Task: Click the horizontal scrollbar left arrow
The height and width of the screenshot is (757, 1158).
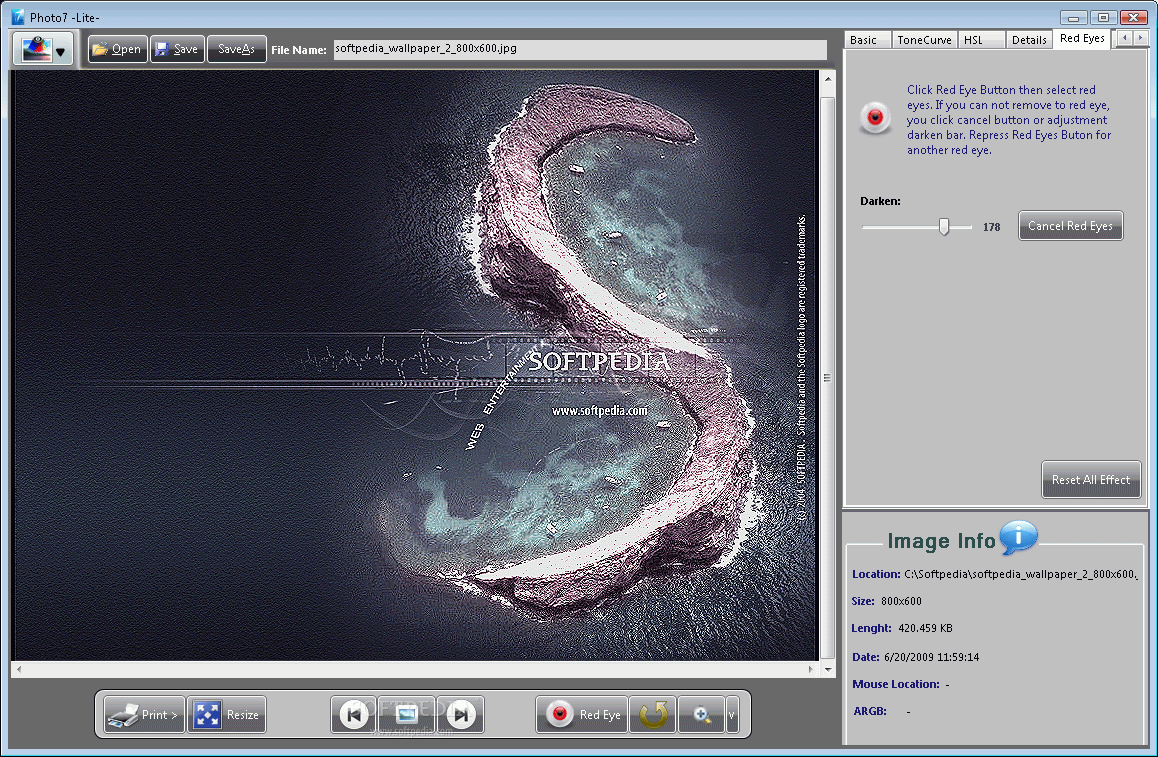Action: [x=18, y=669]
